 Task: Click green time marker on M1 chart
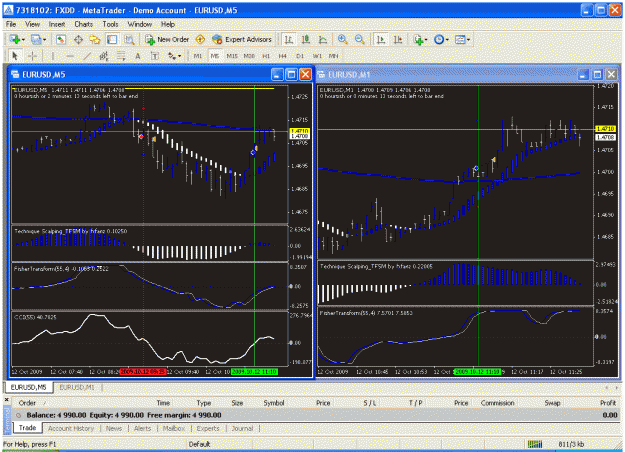point(477,371)
